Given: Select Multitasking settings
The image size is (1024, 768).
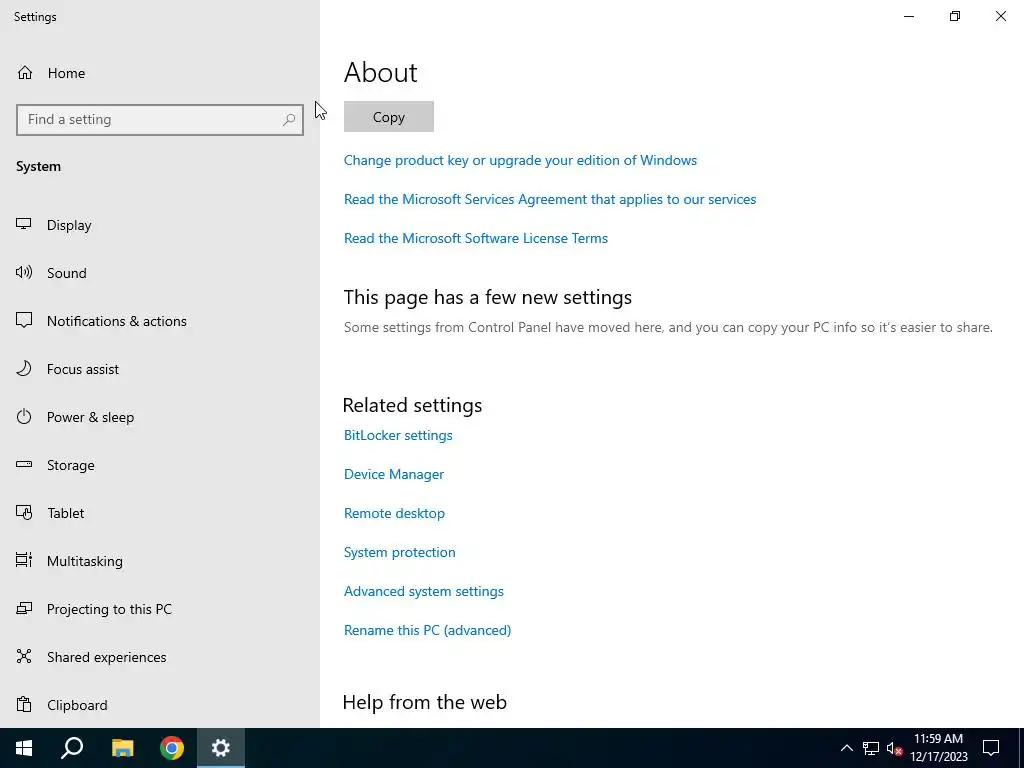Looking at the screenshot, I should 160,560.
